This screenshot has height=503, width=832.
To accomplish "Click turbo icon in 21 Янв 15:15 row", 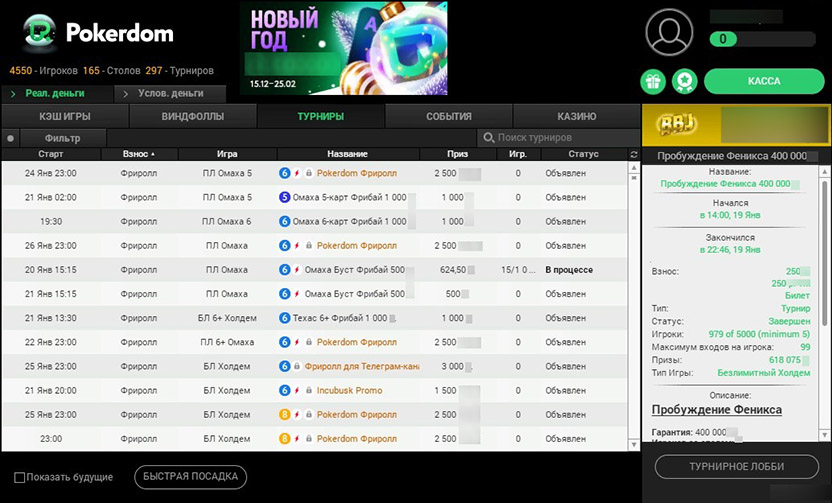I will click(297, 294).
